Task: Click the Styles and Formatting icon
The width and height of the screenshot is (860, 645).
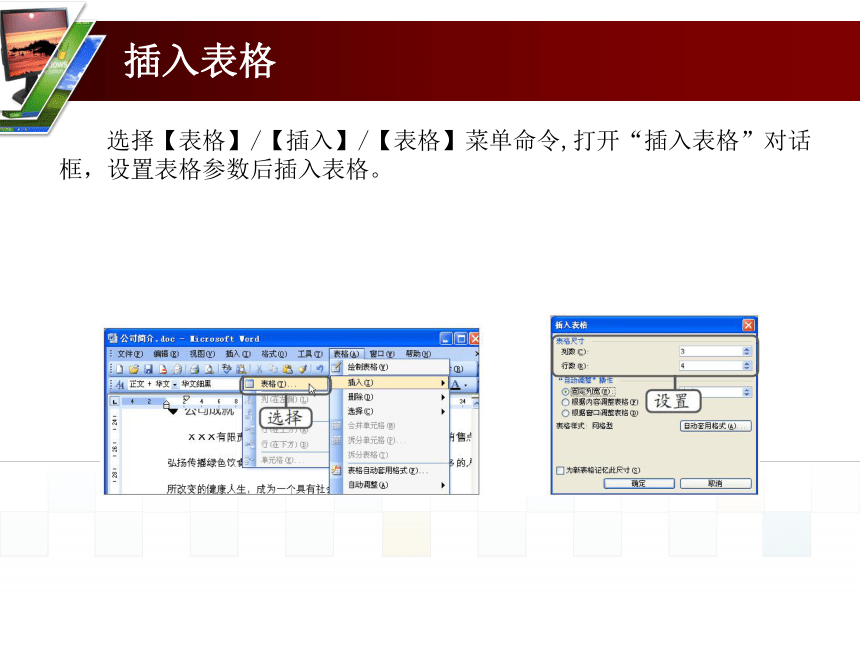Action: pos(120,384)
